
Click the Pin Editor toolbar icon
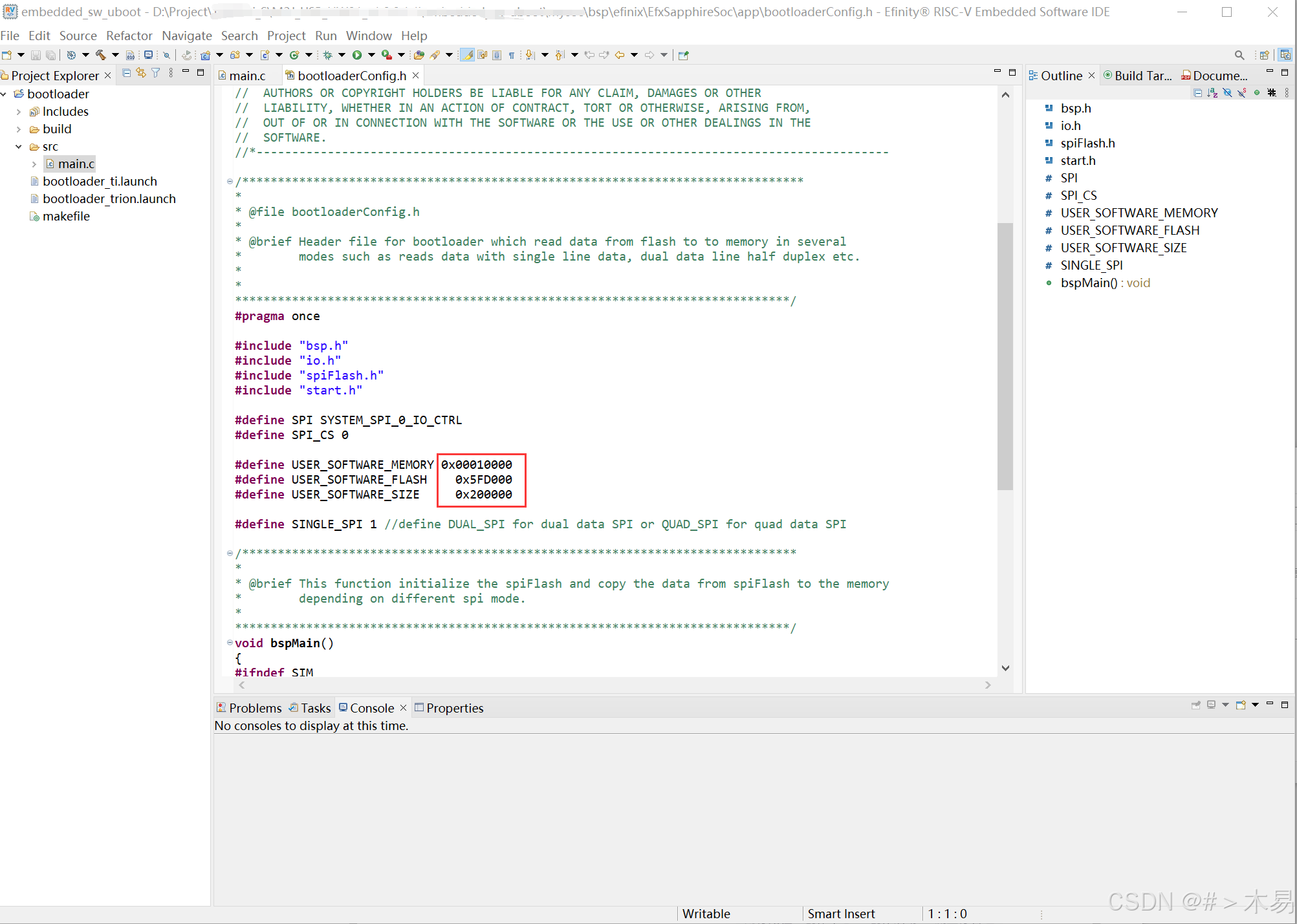(684, 55)
